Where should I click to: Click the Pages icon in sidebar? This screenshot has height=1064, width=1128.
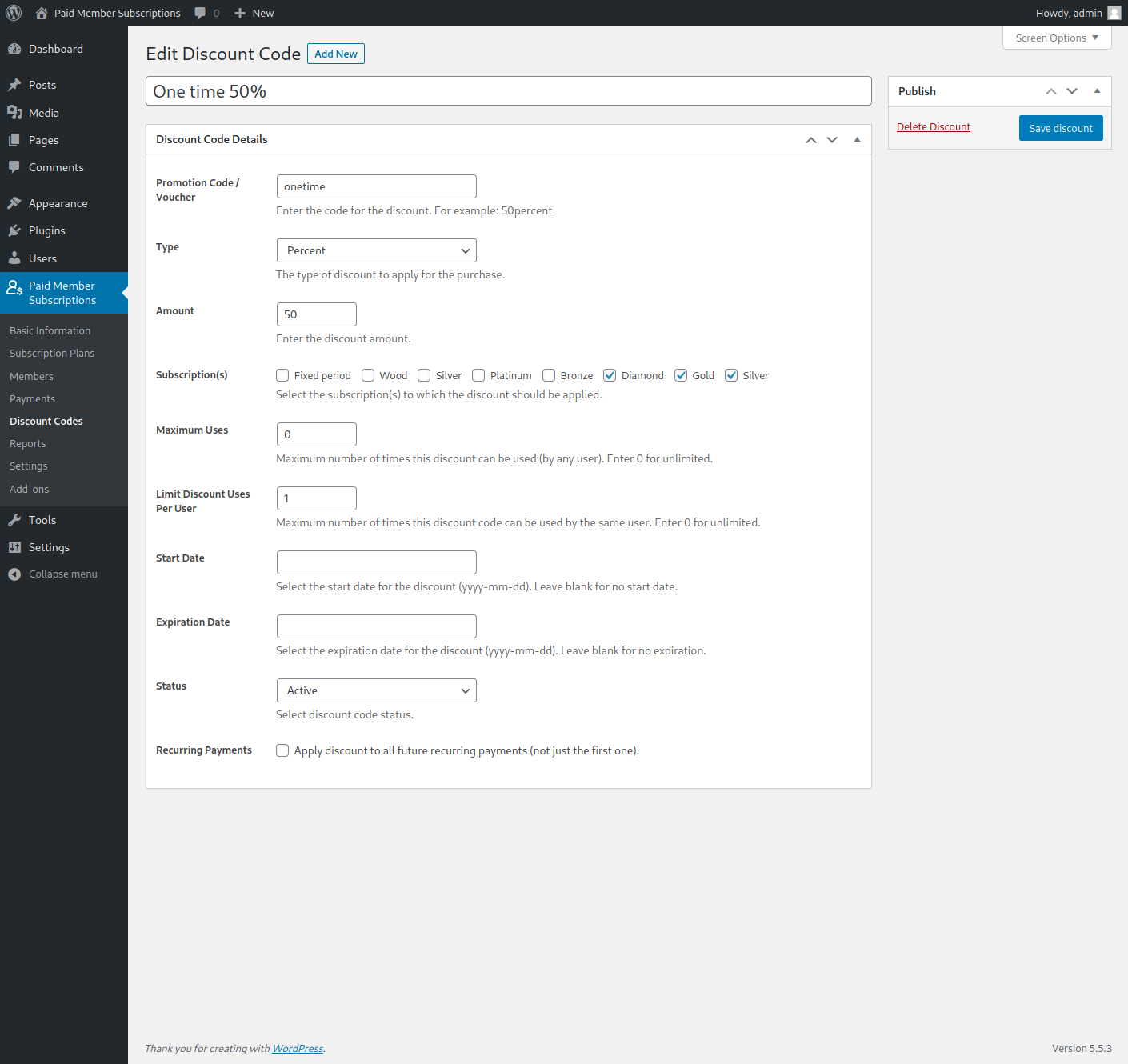coord(14,140)
